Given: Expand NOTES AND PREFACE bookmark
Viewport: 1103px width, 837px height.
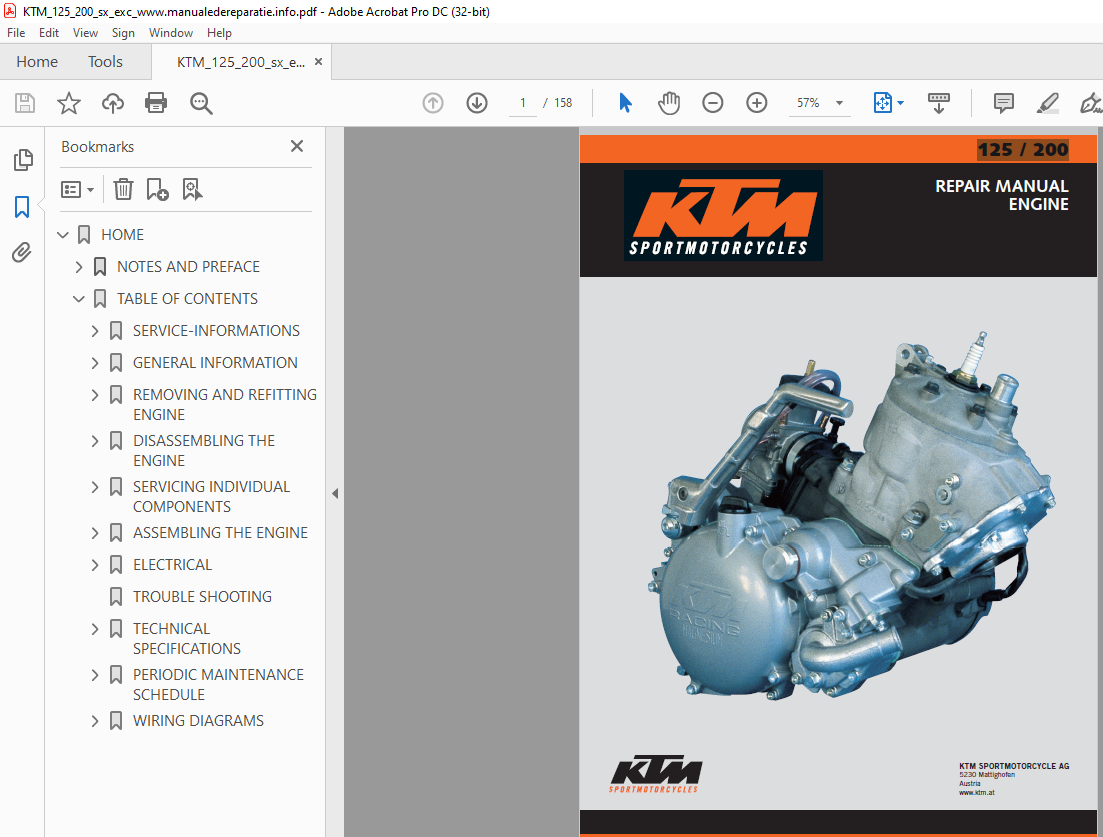Looking at the screenshot, I should [79, 267].
